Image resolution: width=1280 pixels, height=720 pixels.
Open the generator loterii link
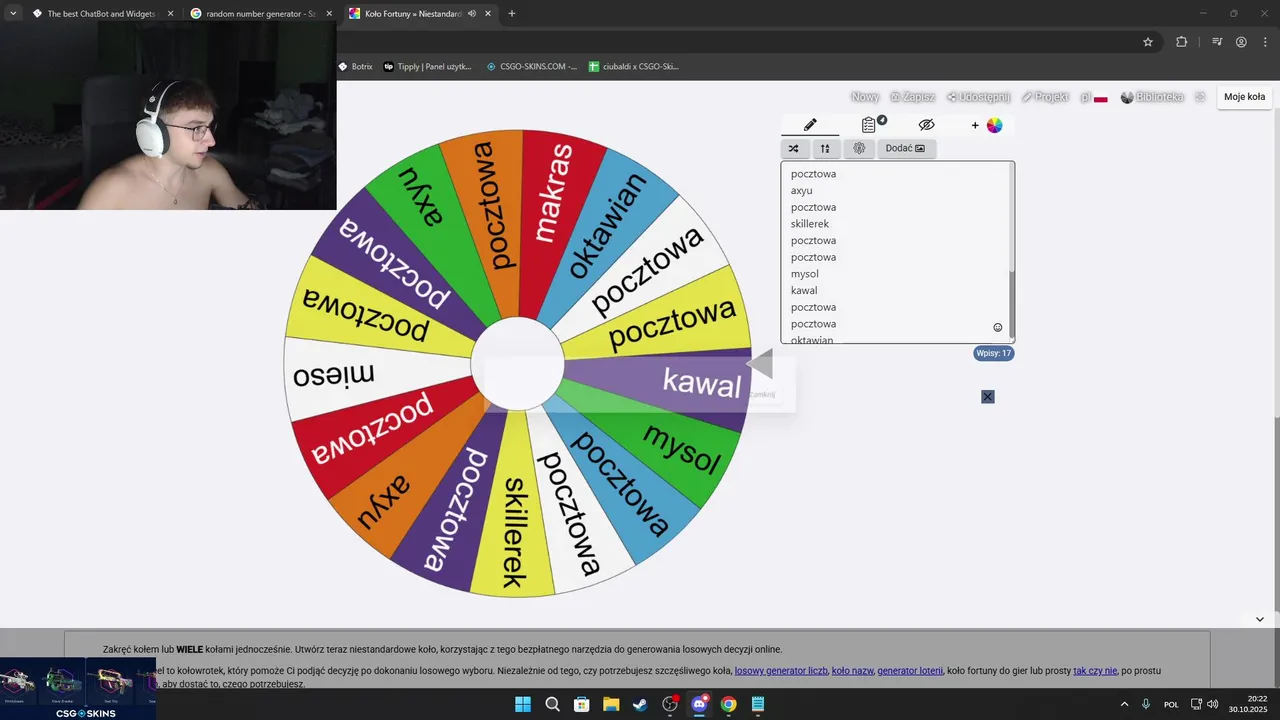tap(910, 671)
